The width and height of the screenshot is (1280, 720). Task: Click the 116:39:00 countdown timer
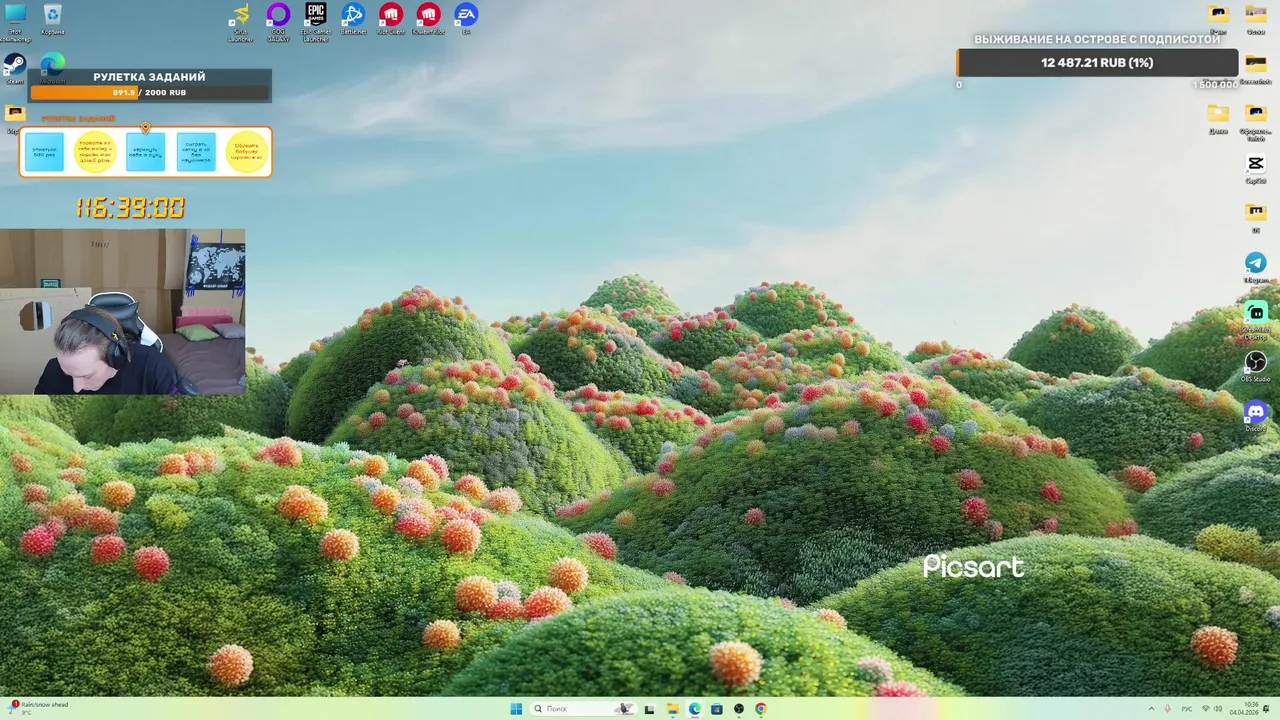(130, 208)
